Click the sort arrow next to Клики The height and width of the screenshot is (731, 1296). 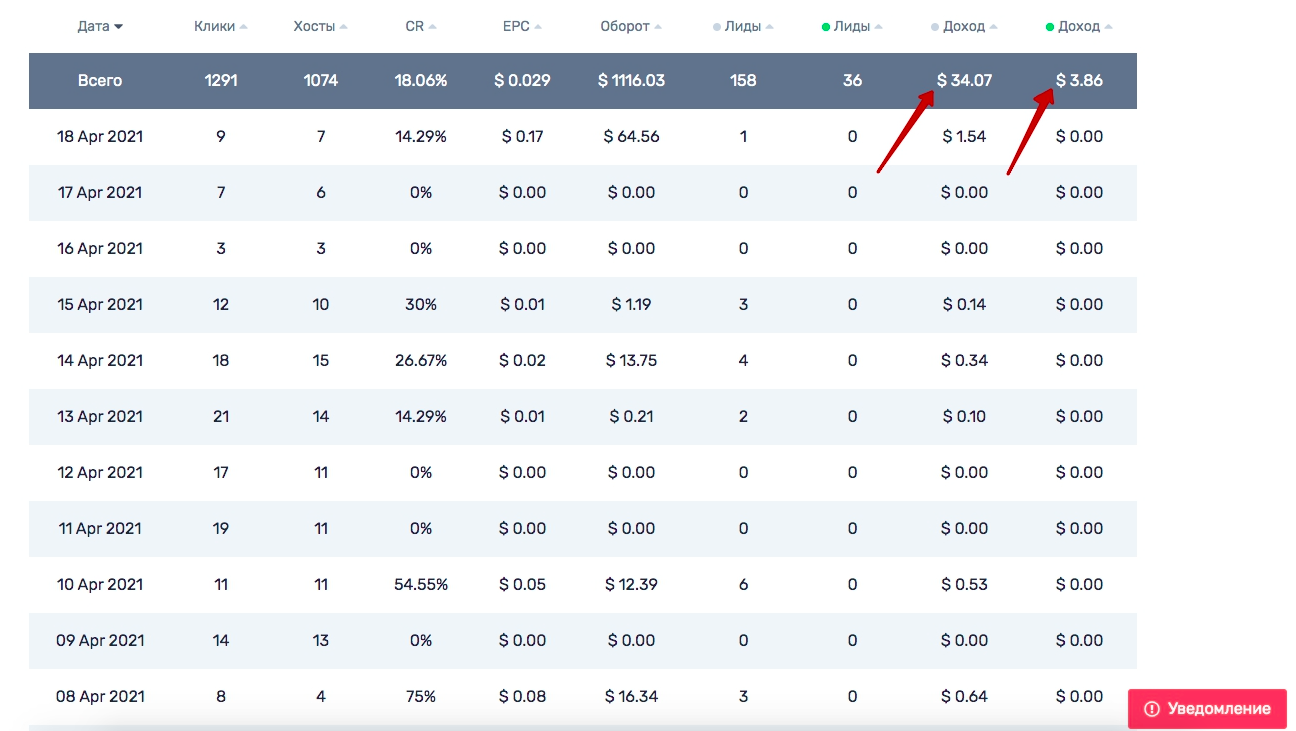point(244,27)
